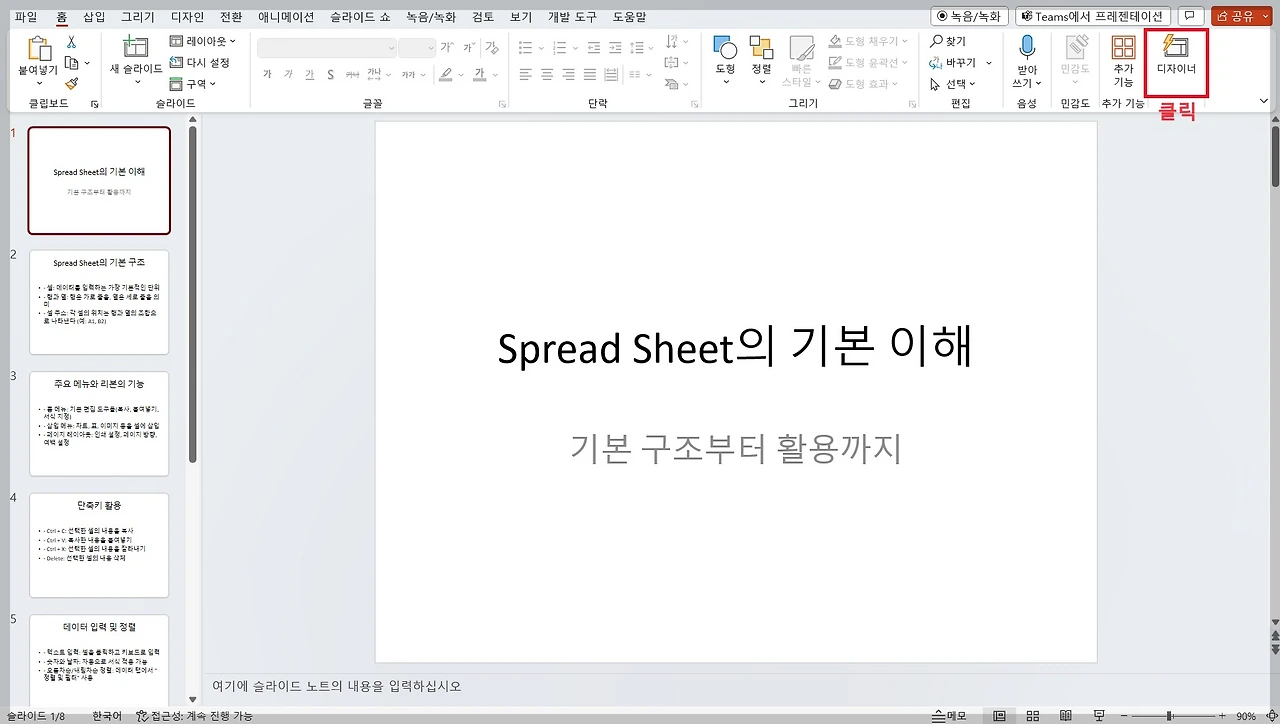Switch to the 삽입 insert tab

tap(94, 17)
